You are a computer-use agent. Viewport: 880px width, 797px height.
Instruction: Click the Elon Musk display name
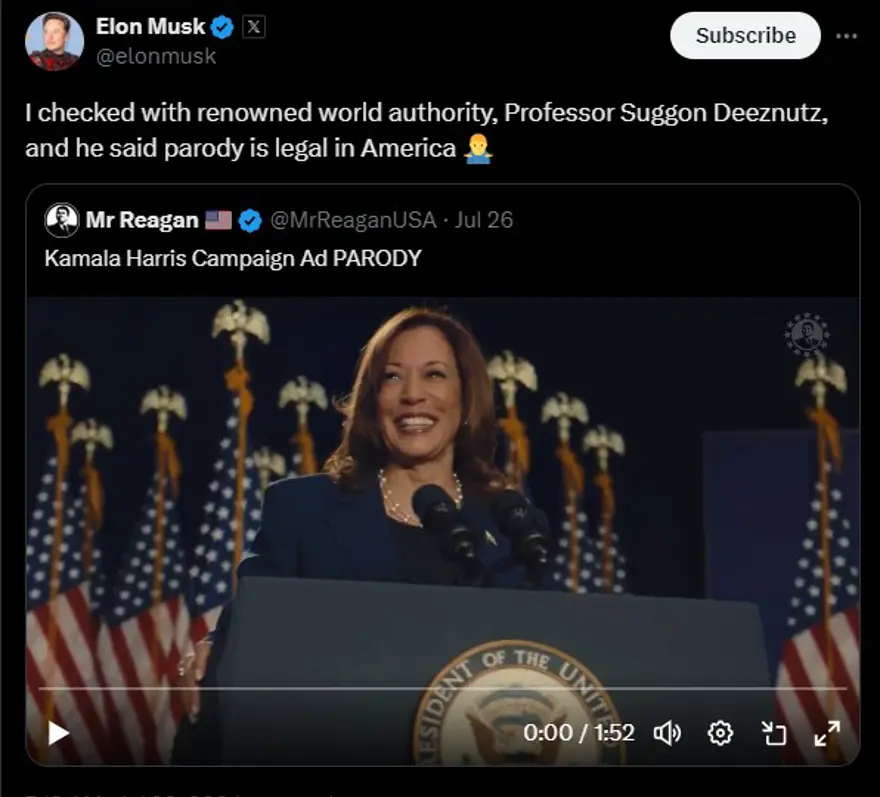point(150,27)
